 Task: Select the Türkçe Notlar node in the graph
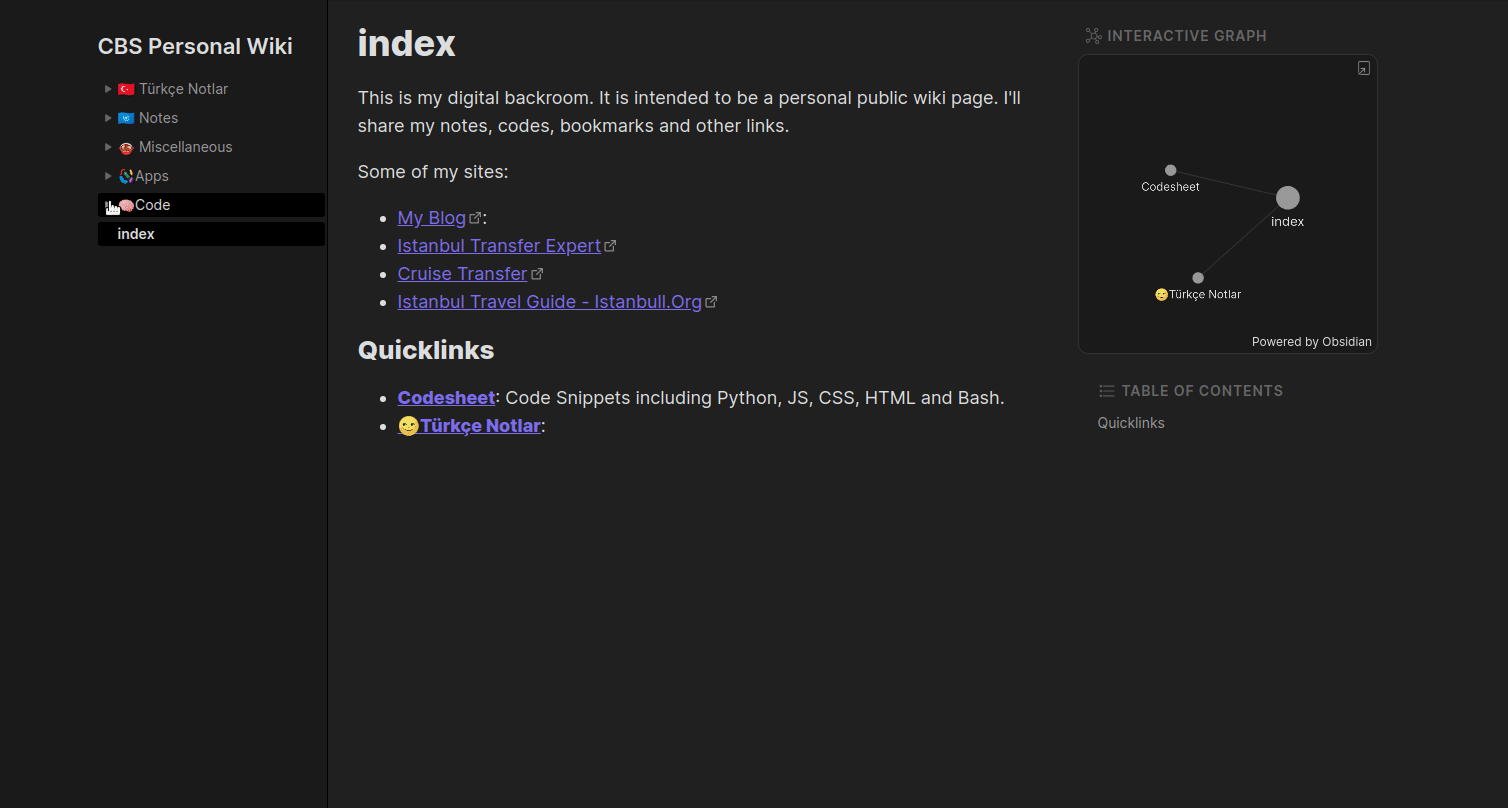(x=1198, y=278)
